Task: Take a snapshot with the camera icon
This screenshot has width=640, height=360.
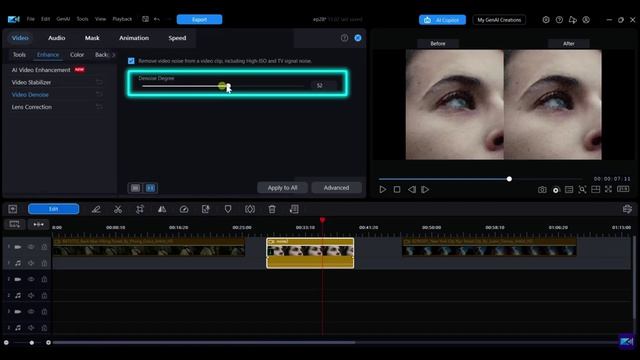Action: point(542,189)
